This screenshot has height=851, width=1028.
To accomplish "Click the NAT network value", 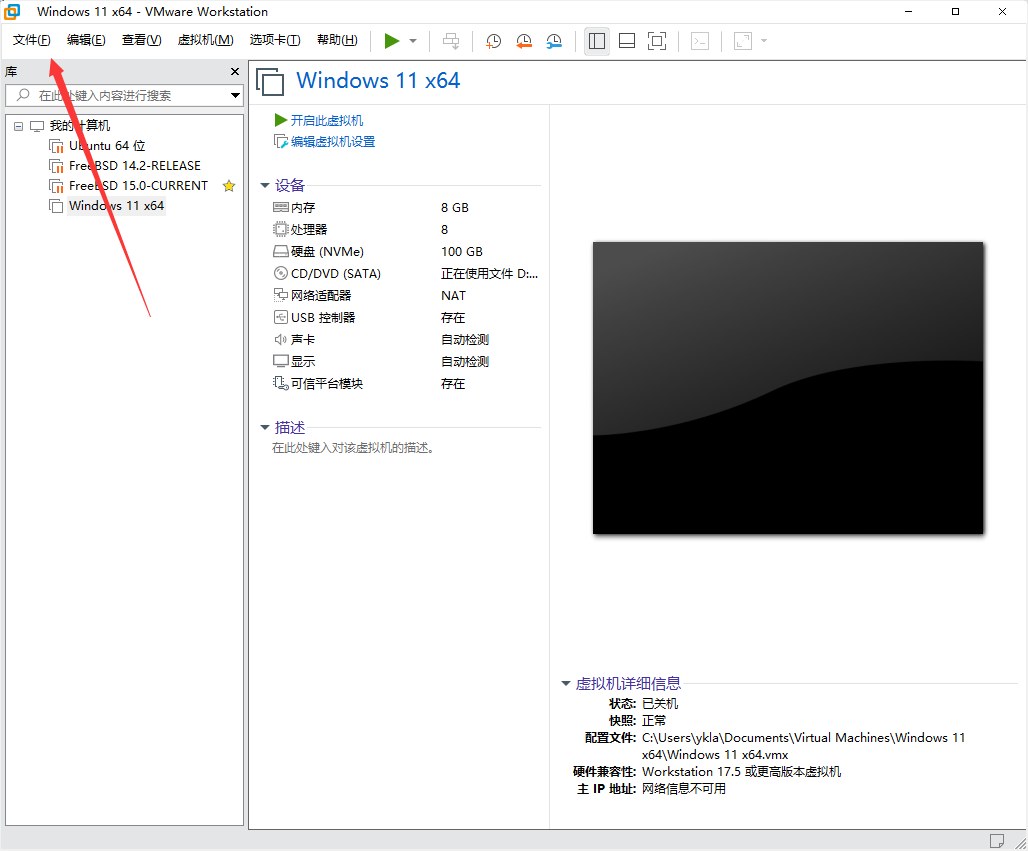I will tap(453, 296).
